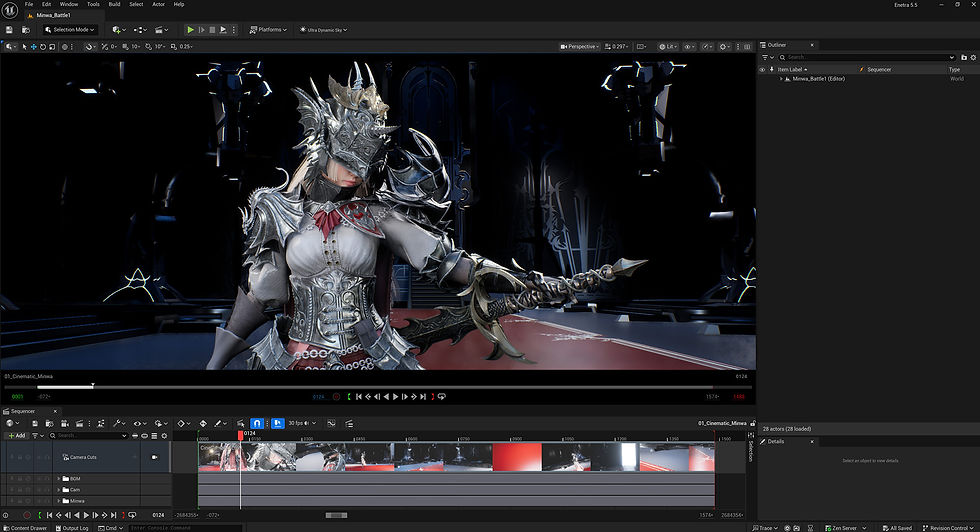Click the stop simulation button in main toolbar
Viewport: 980px width, 532px height.
(212, 29)
